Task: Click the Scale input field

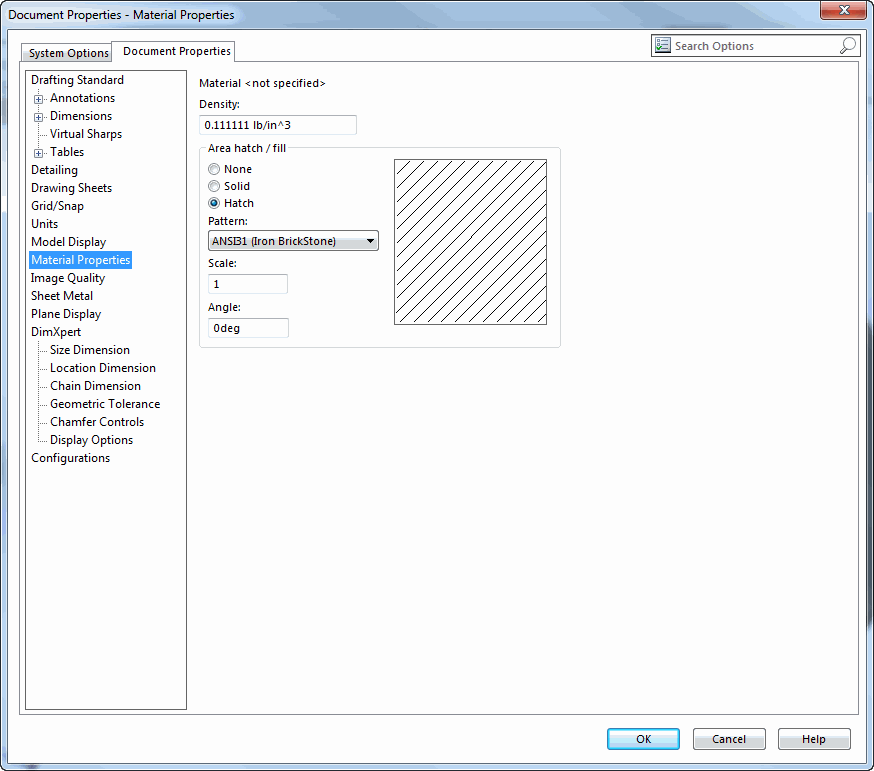Action: tap(248, 284)
